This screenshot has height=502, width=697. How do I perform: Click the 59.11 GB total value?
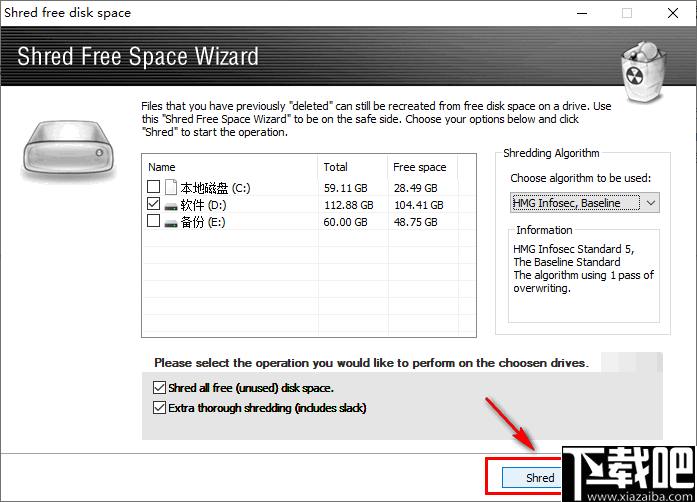click(345, 188)
